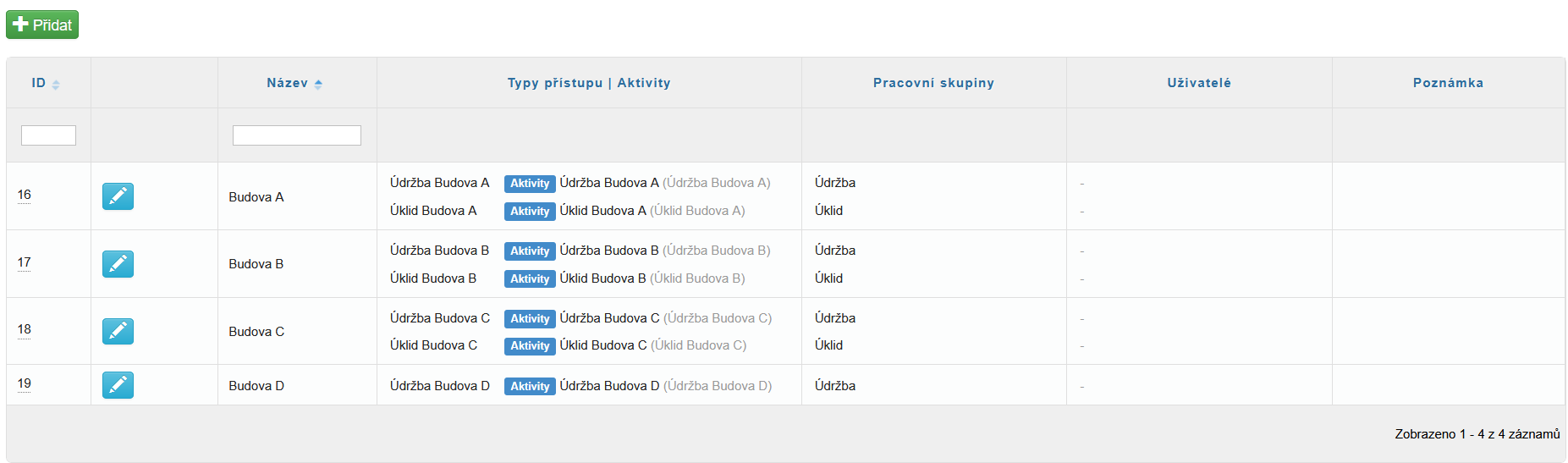The image size is (1568, 463).
Task: Edit the Budova B row pencil icon
Action: [x=118, y=264]
